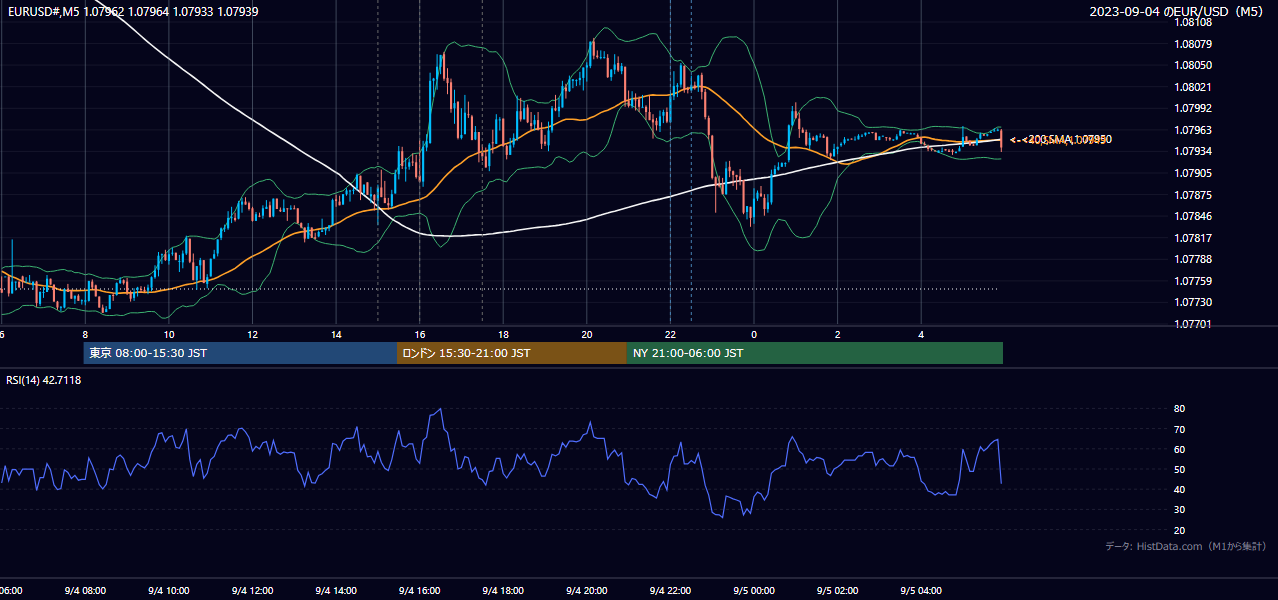Image resolution: width=1278 pixels, height=600 pixels.
Task: Click price axis label 1.08108
Action: click(x=1194, y=22)
